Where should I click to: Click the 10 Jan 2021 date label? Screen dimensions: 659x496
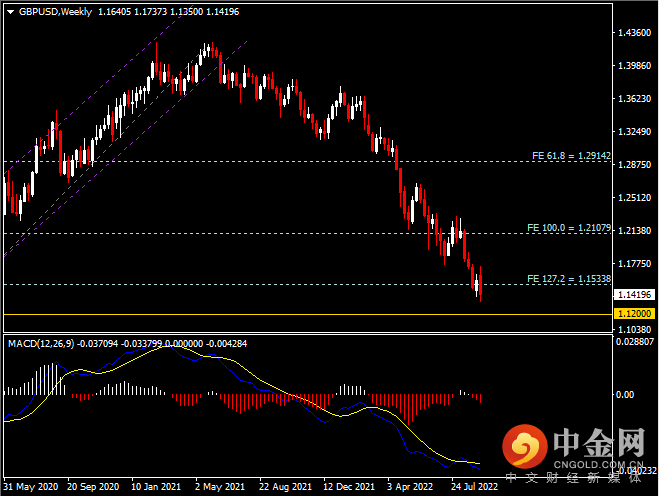pos(156,487)
